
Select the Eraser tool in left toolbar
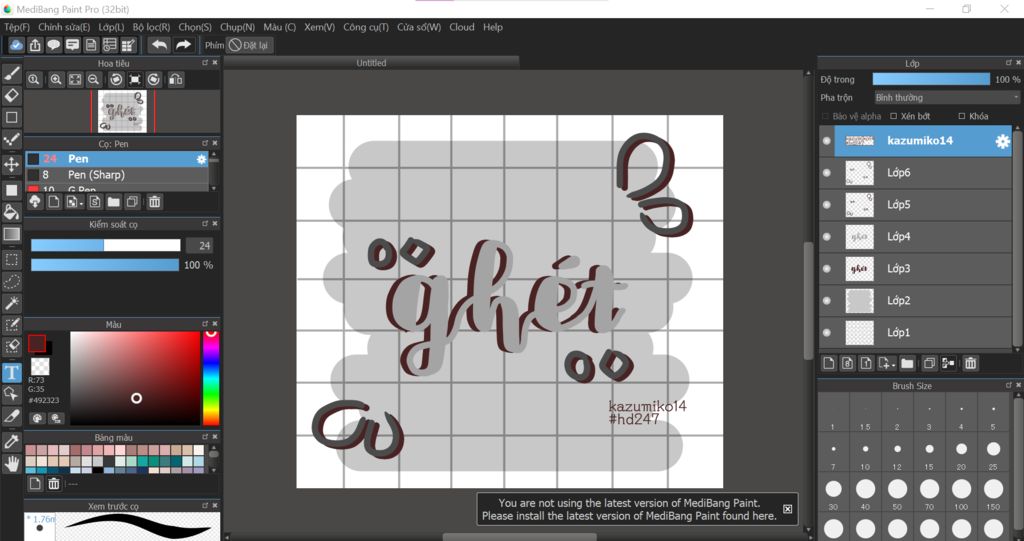pos(12,95)
